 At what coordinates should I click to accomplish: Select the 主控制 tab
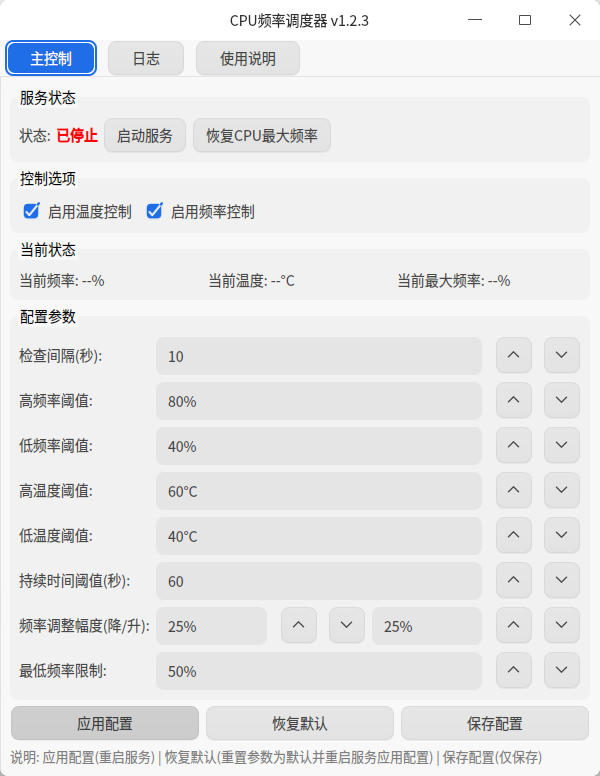(51, 58)
